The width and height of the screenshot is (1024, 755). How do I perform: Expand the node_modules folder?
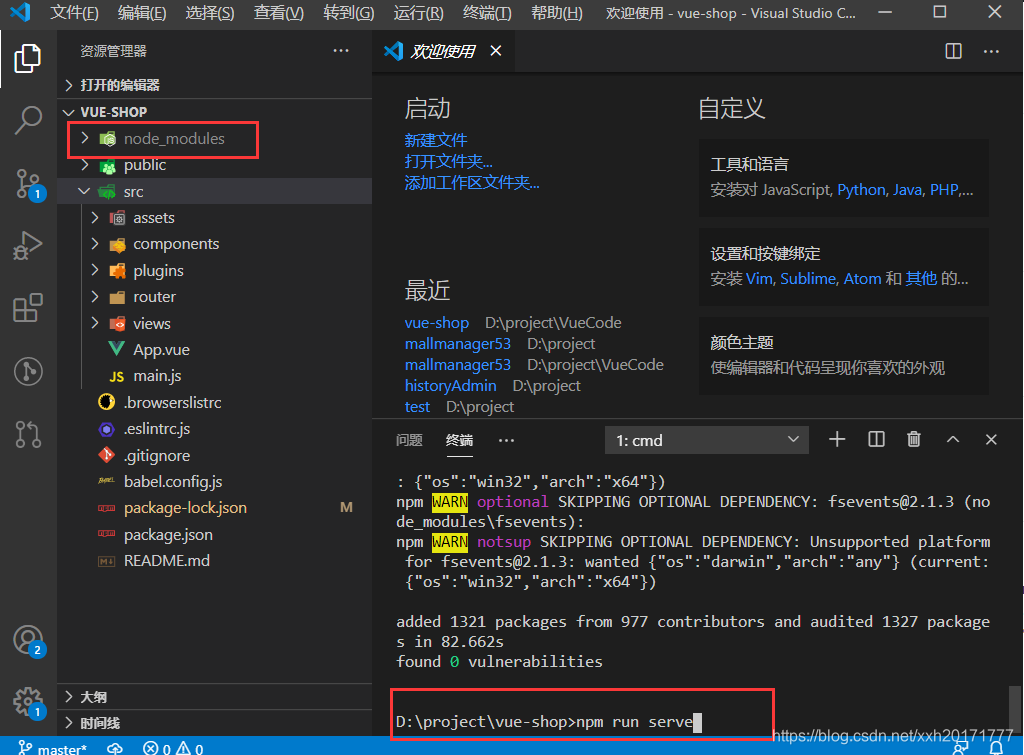point(214,138)
